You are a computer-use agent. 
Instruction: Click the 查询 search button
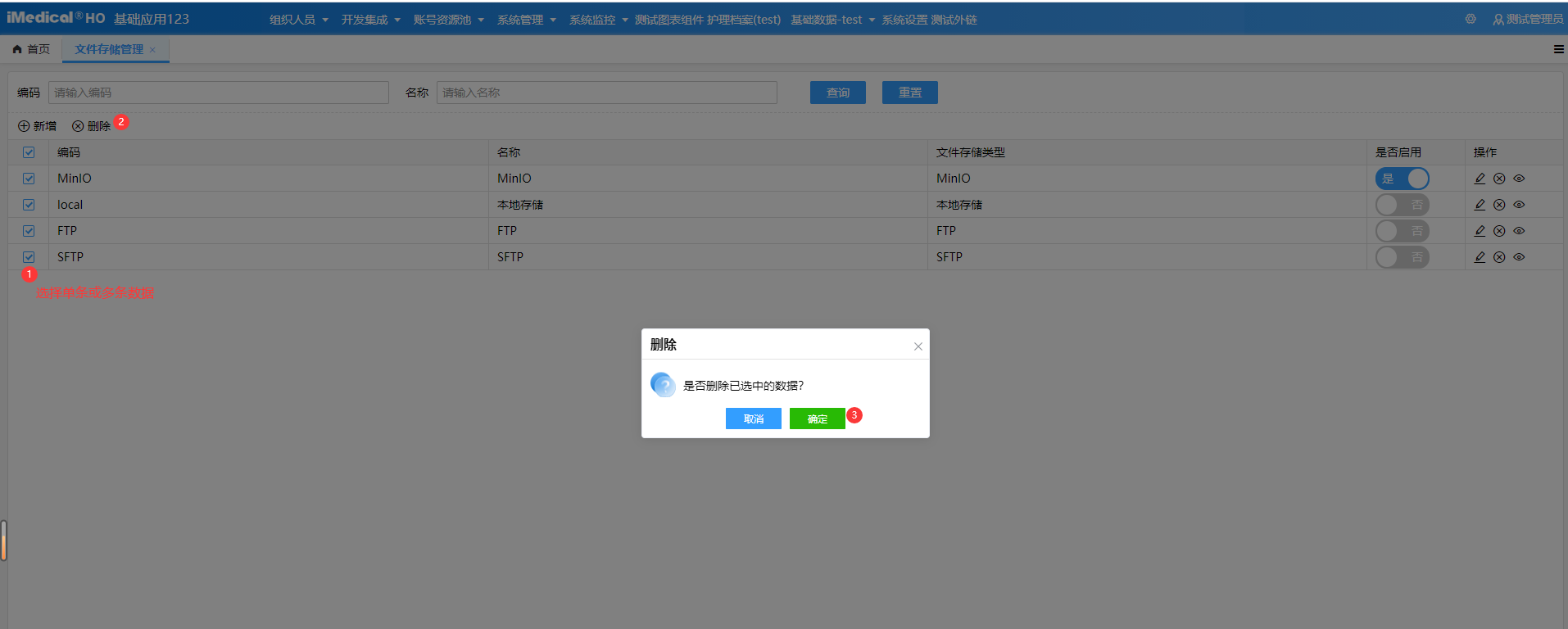(838, 93)
